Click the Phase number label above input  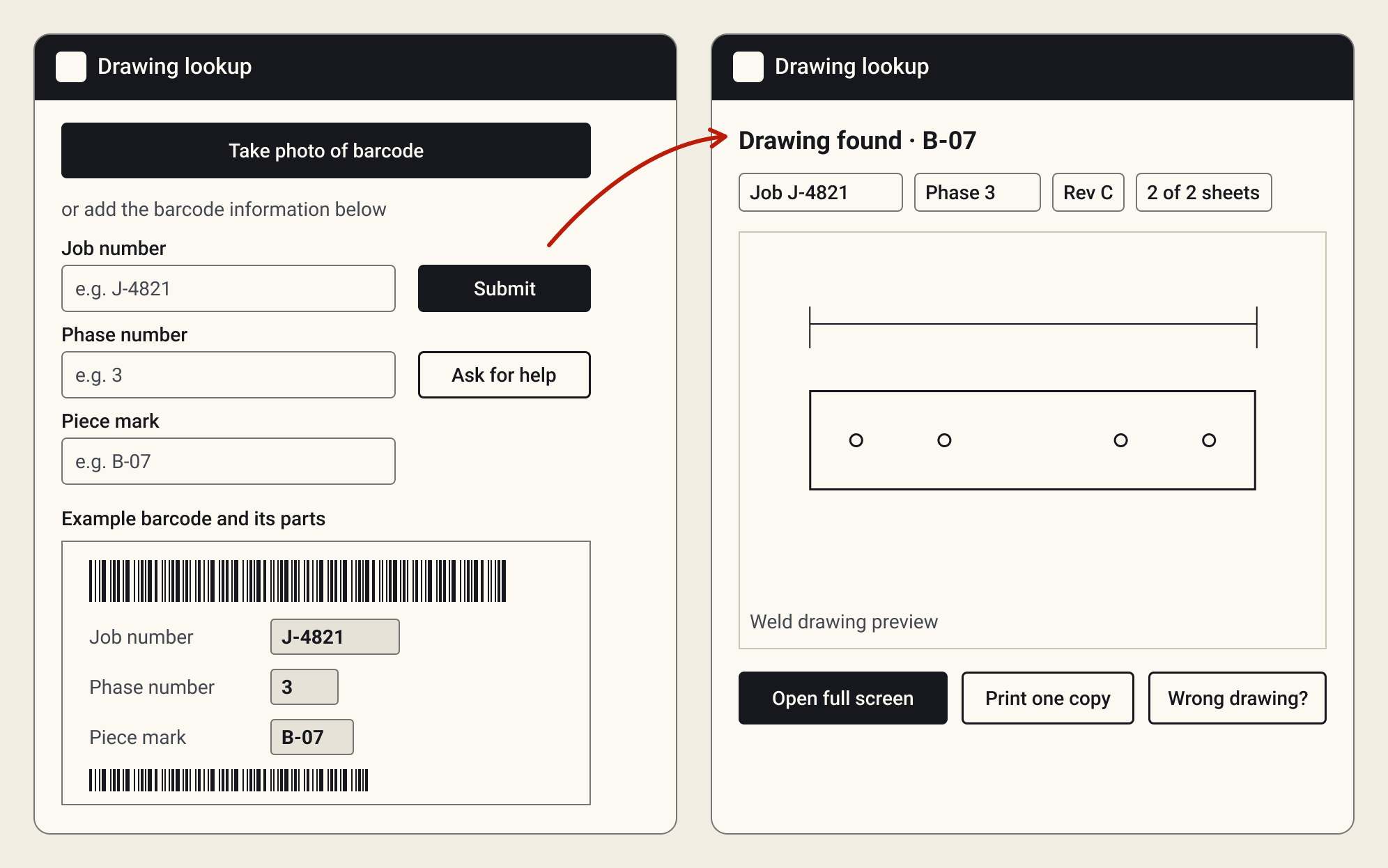click(x=125, y=334)
